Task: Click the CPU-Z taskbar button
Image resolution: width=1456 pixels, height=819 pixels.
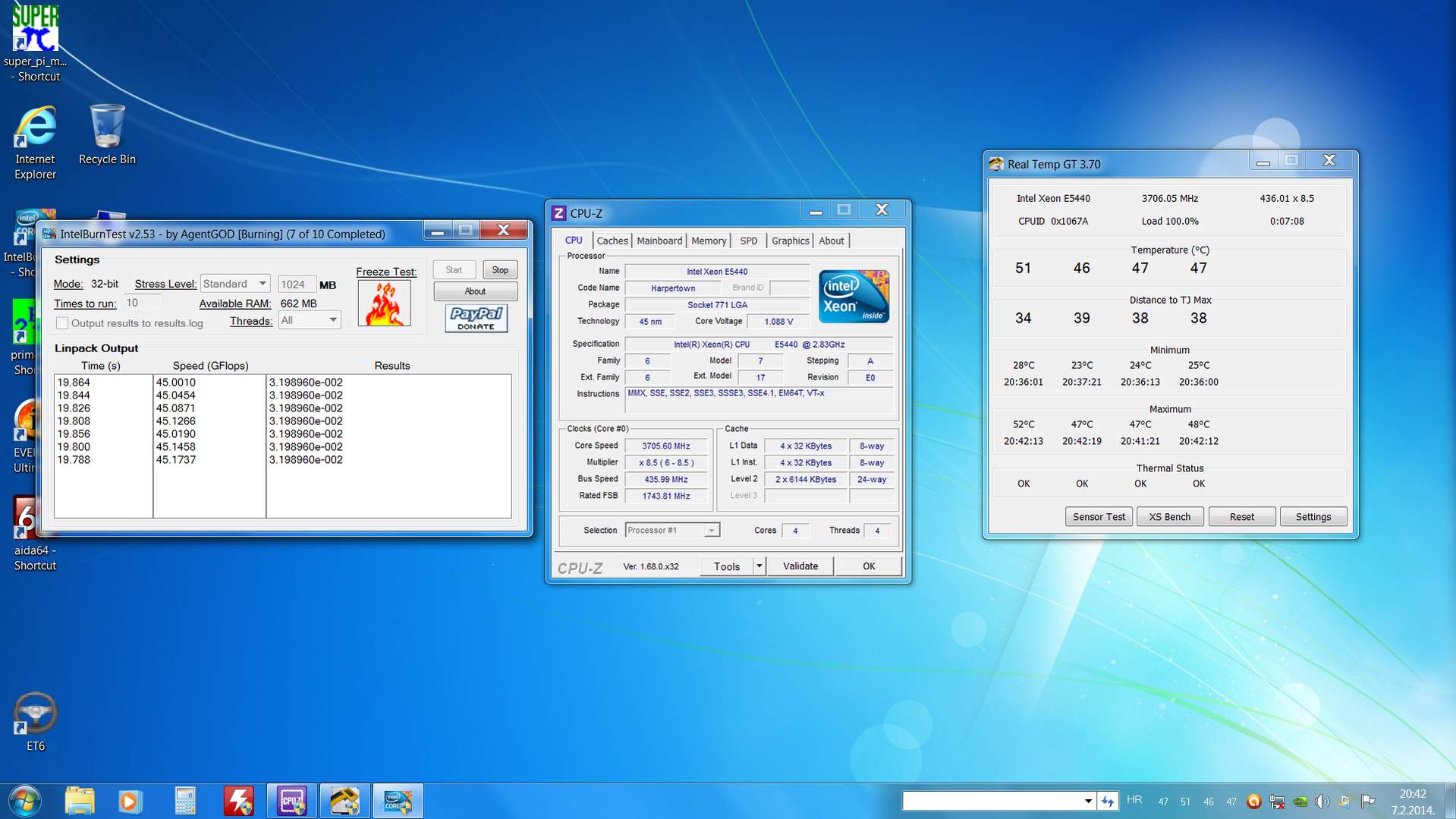Action: [292, 801]
